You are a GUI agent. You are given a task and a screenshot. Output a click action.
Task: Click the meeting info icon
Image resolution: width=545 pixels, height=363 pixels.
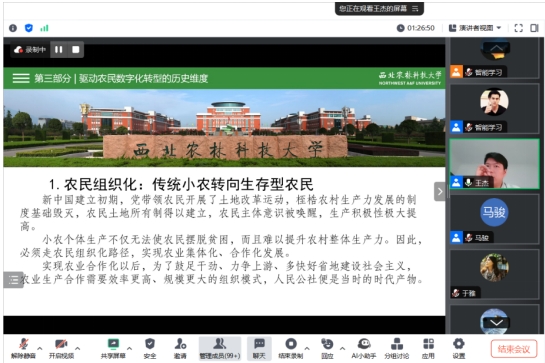pyautogui.click(x=13, y=28)
